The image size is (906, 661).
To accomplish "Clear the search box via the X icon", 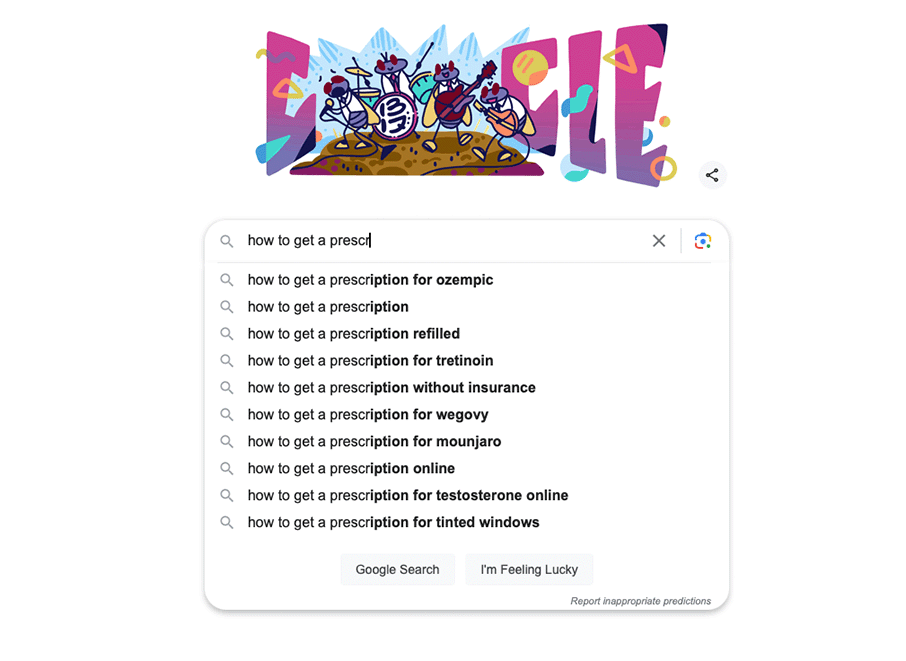I will pyautogui.click(x=658, y=241).
